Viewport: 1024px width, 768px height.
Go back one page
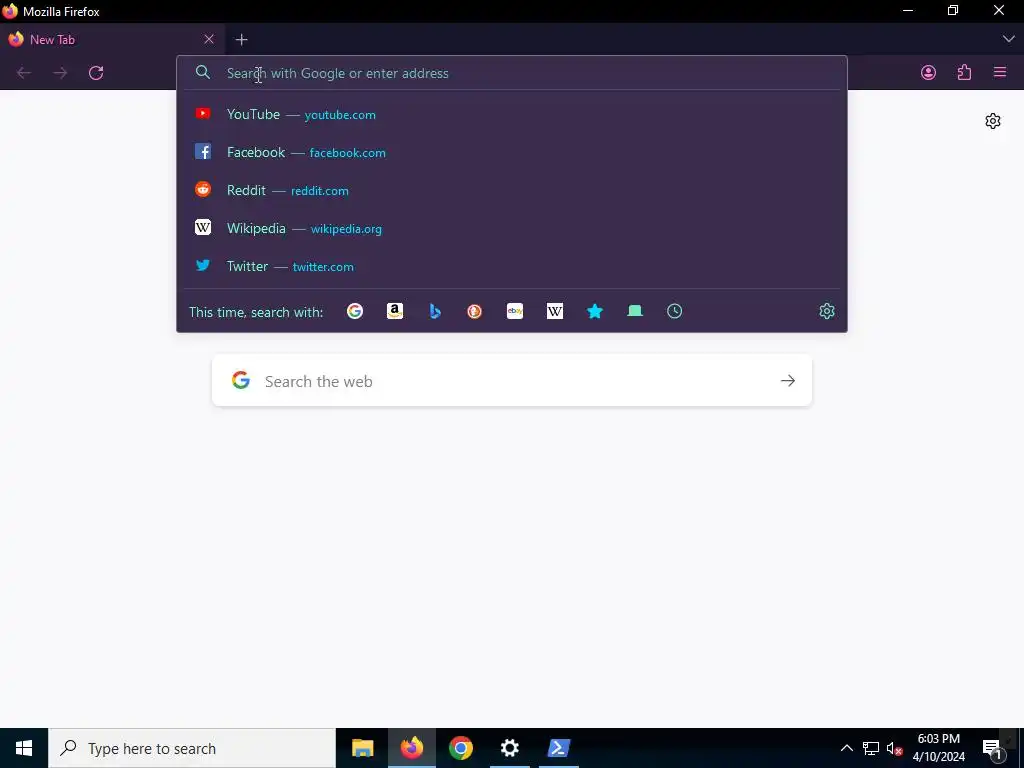pos(24,72)
